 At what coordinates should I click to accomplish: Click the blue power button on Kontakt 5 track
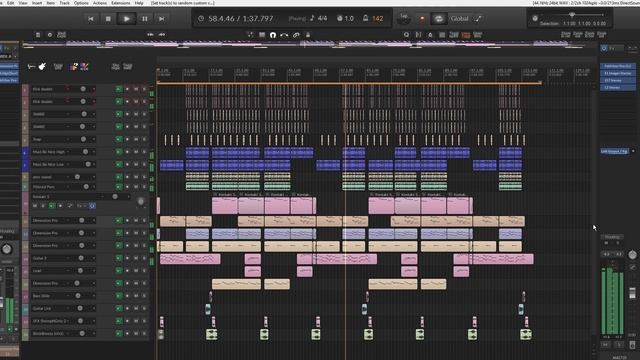(x=92, y=206)
